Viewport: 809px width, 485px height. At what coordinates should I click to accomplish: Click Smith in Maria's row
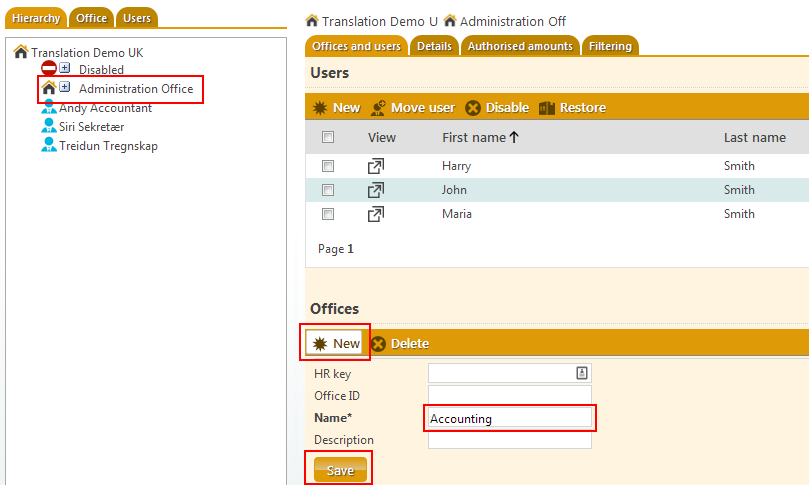click(x=739, y=214)
